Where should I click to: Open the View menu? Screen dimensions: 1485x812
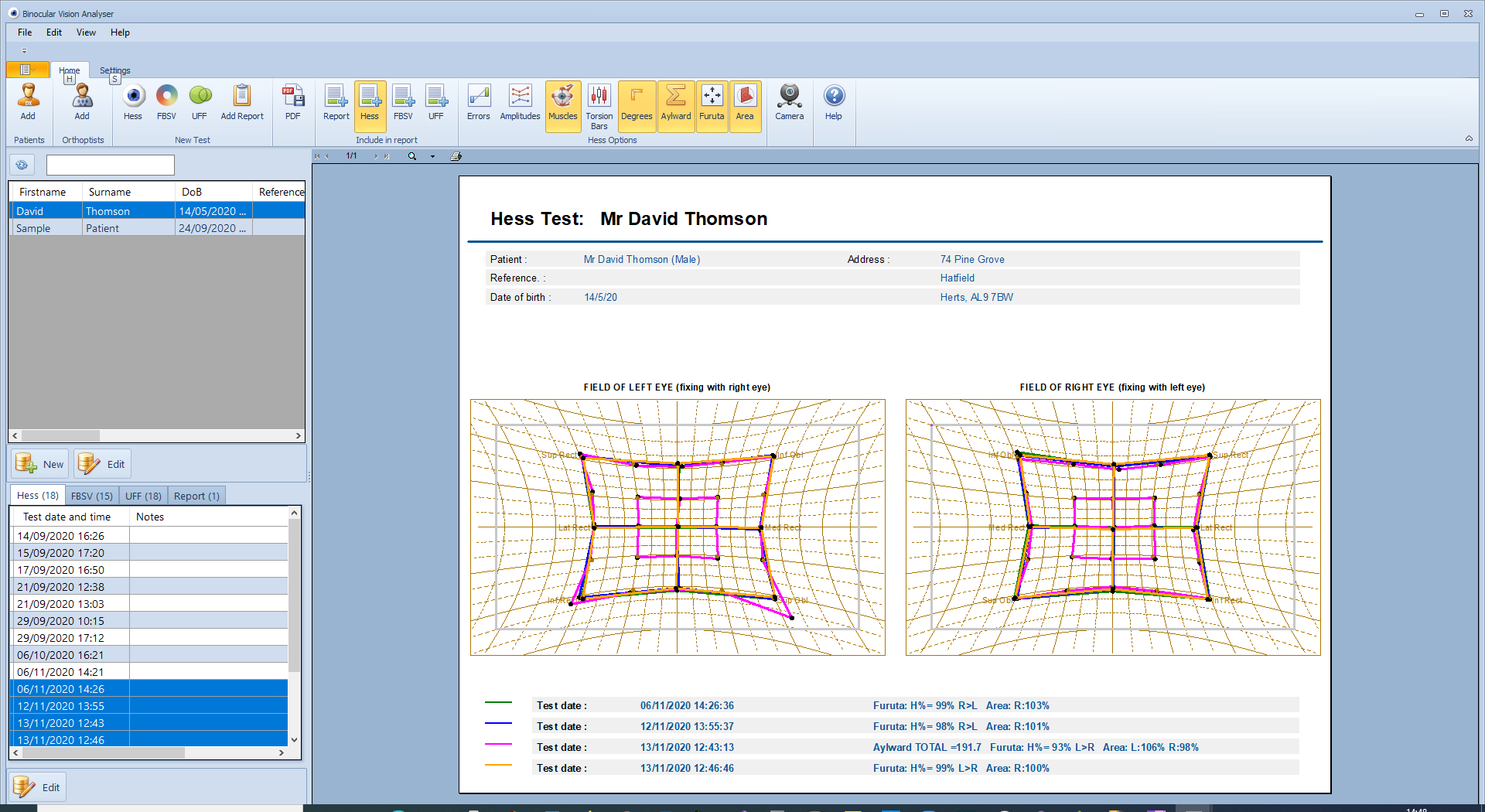(86, 32)
